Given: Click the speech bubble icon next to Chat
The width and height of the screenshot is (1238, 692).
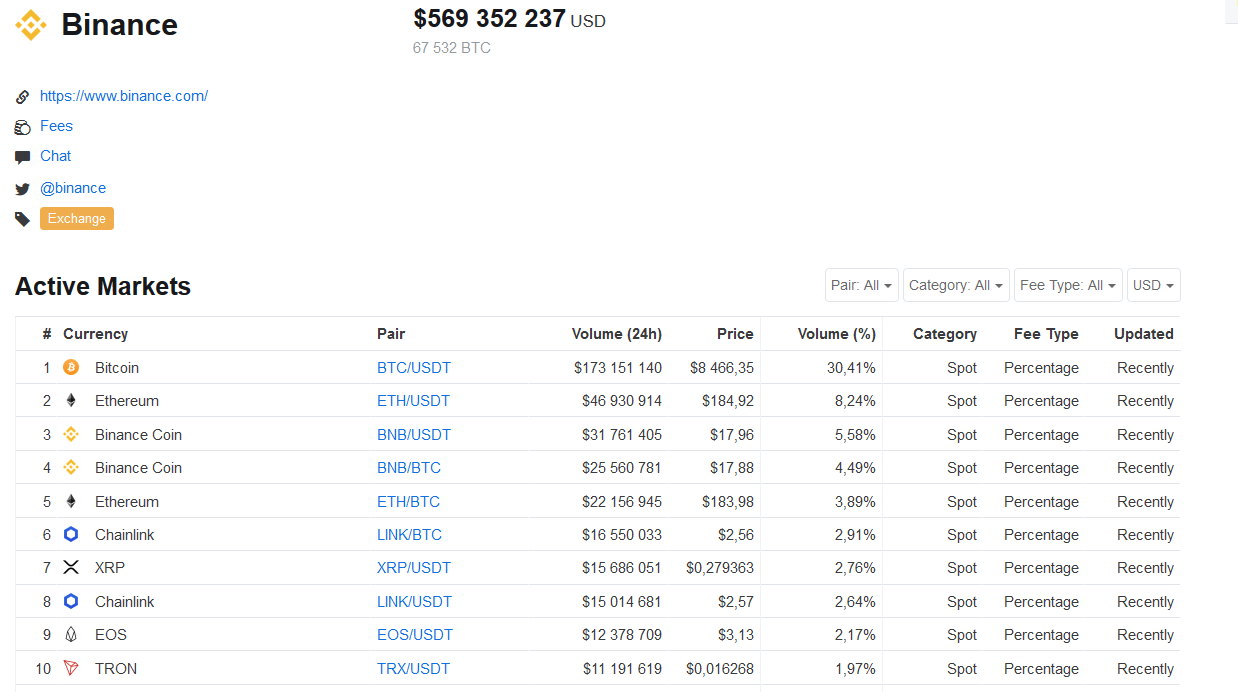Looking at the screenshot, I should tap(22, 157).
